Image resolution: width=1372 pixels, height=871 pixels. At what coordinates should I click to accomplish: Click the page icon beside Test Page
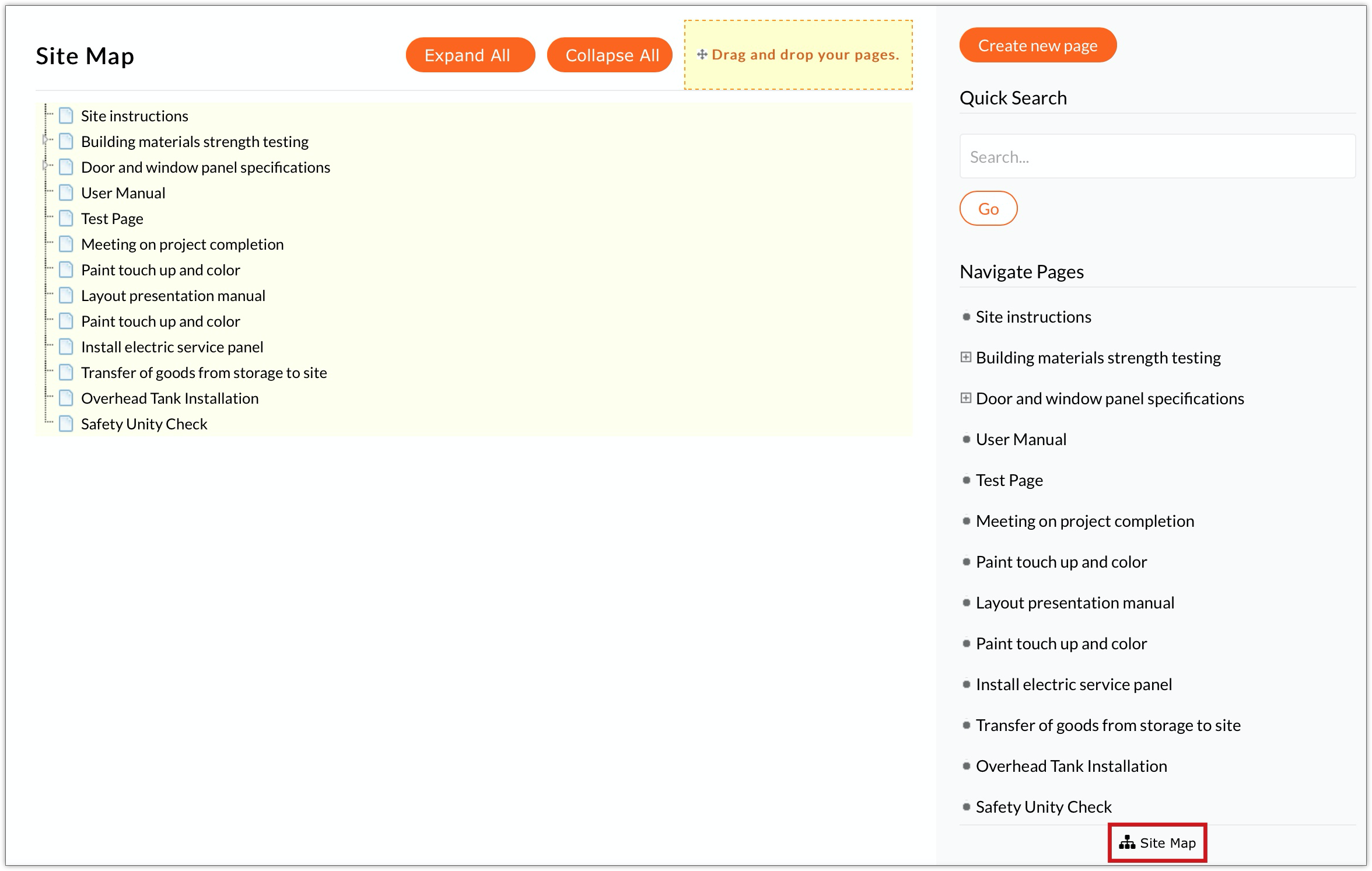(66, 219)
